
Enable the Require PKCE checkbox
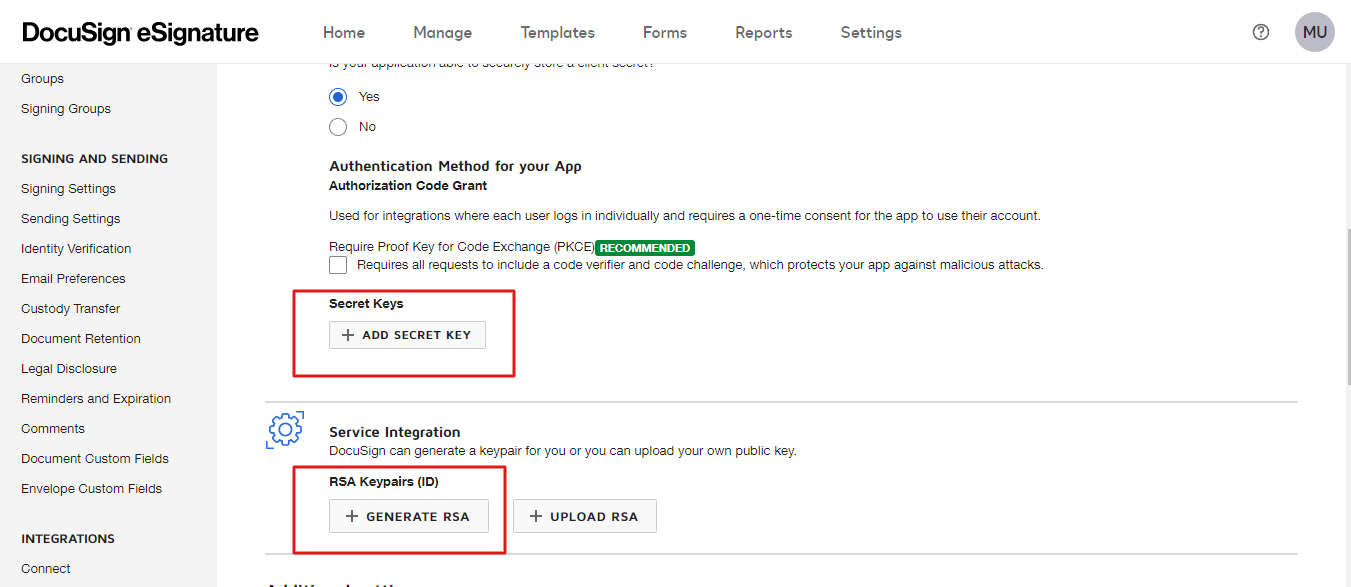click(x=338, y=265)
